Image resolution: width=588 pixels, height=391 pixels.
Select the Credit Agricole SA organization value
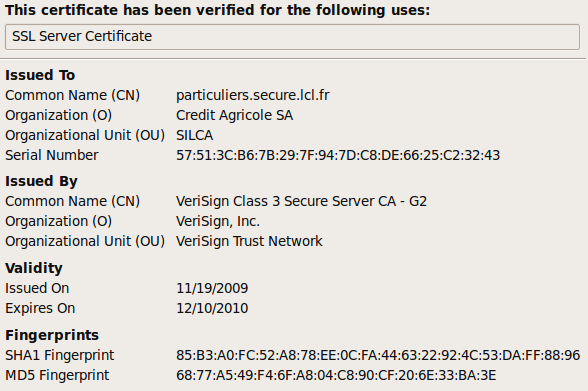(x=234, y=115)
